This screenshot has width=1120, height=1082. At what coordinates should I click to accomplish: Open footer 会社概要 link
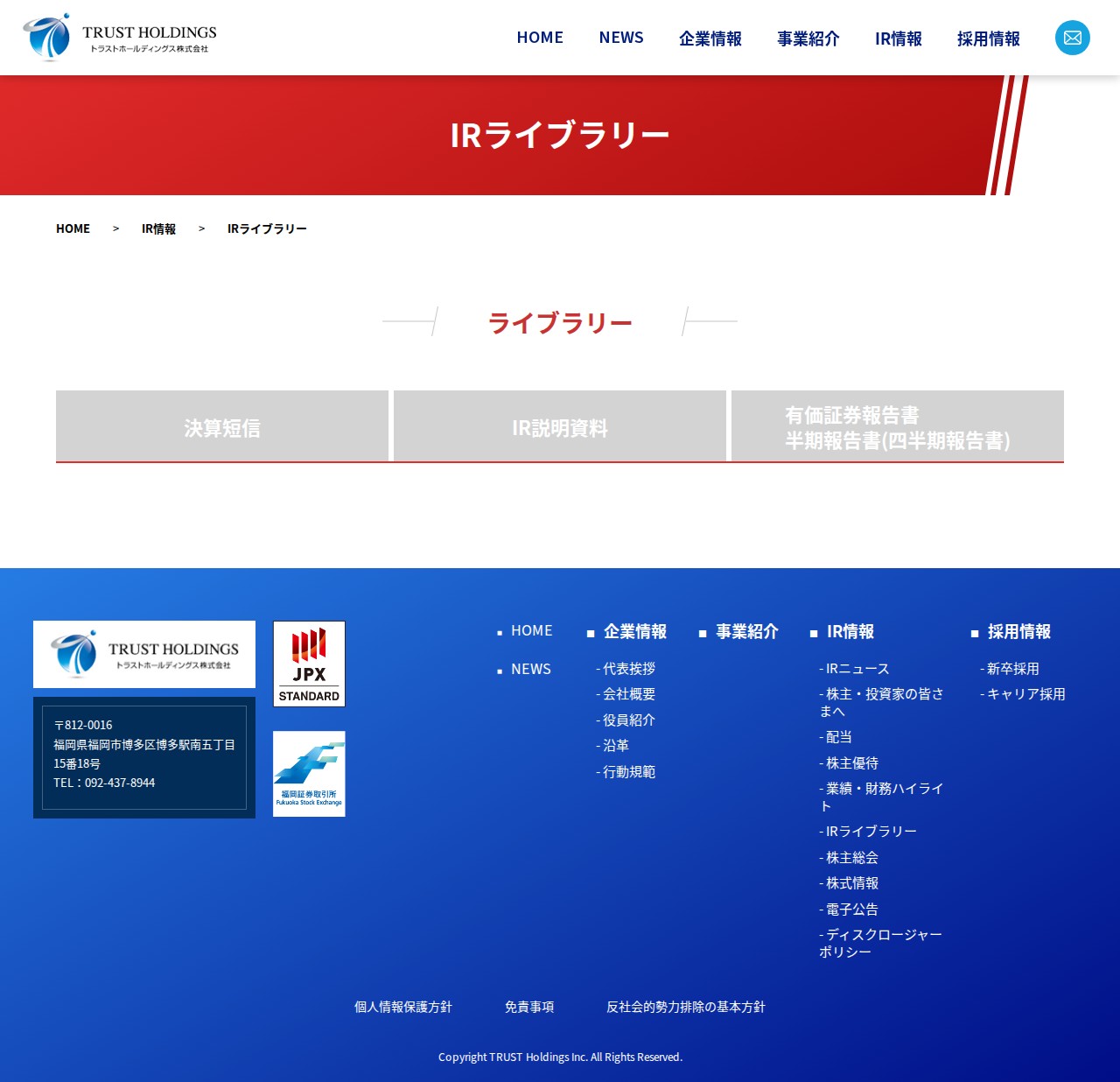(626, 694)
